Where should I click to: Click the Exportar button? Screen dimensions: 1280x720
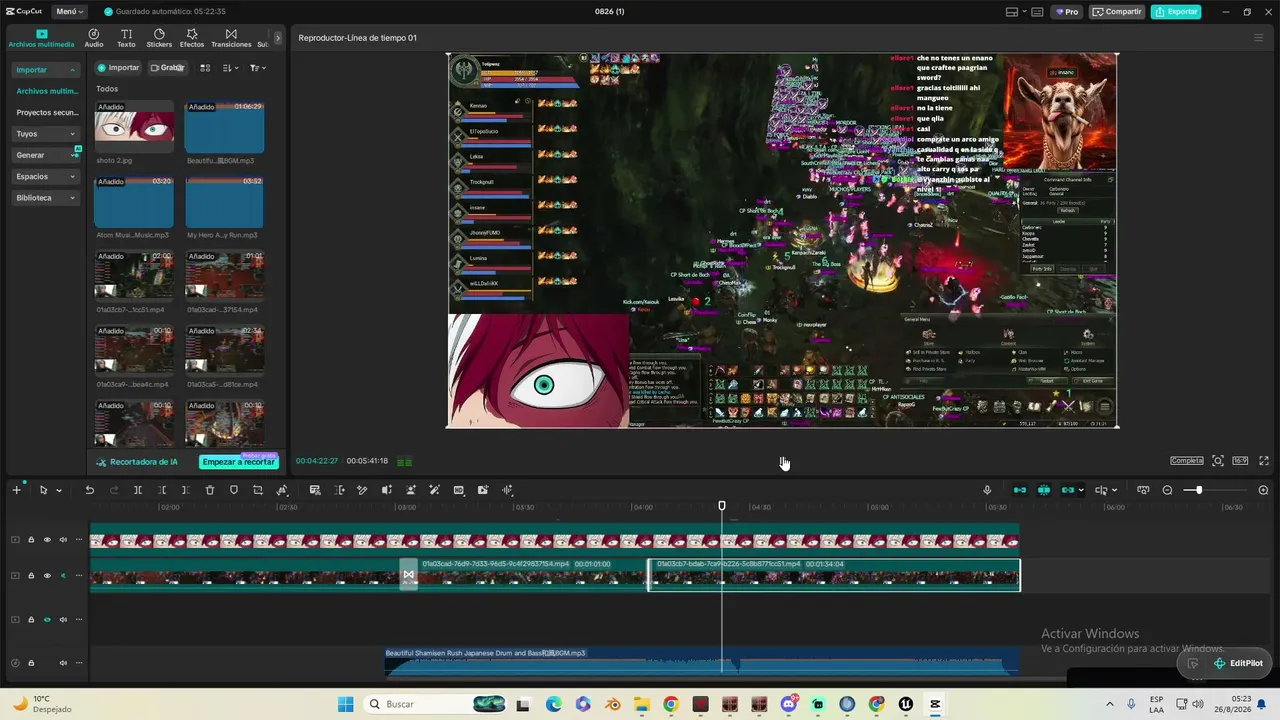pyautogui.click(x=1176, y=12)
